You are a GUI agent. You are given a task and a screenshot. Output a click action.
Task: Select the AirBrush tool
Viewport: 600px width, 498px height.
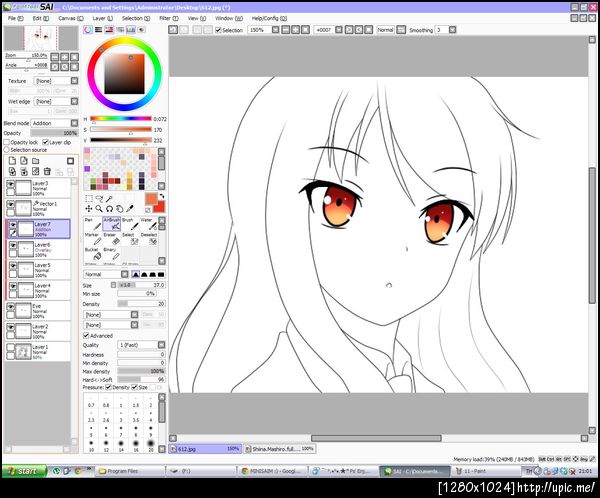(111, 224)
